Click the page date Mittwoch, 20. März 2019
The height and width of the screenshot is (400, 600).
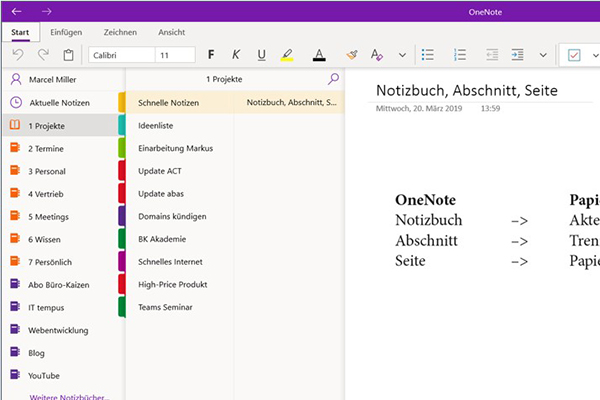coord(419,108)
